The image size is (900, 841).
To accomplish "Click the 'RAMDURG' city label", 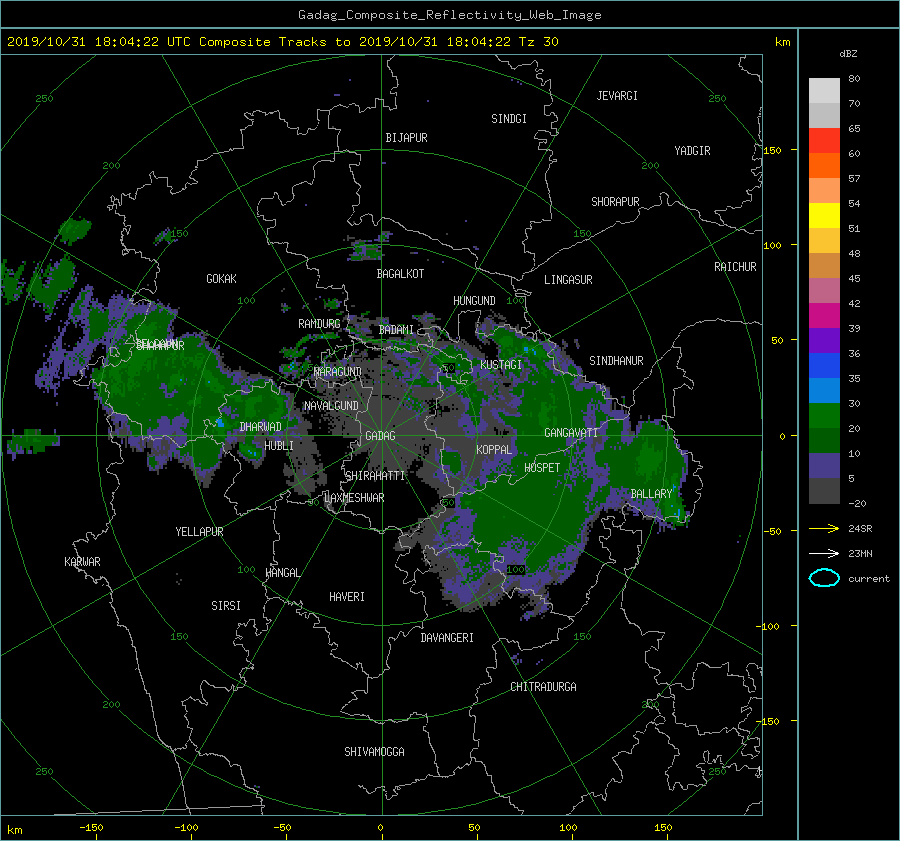I will pyautogui.click(x=319, y=324).
